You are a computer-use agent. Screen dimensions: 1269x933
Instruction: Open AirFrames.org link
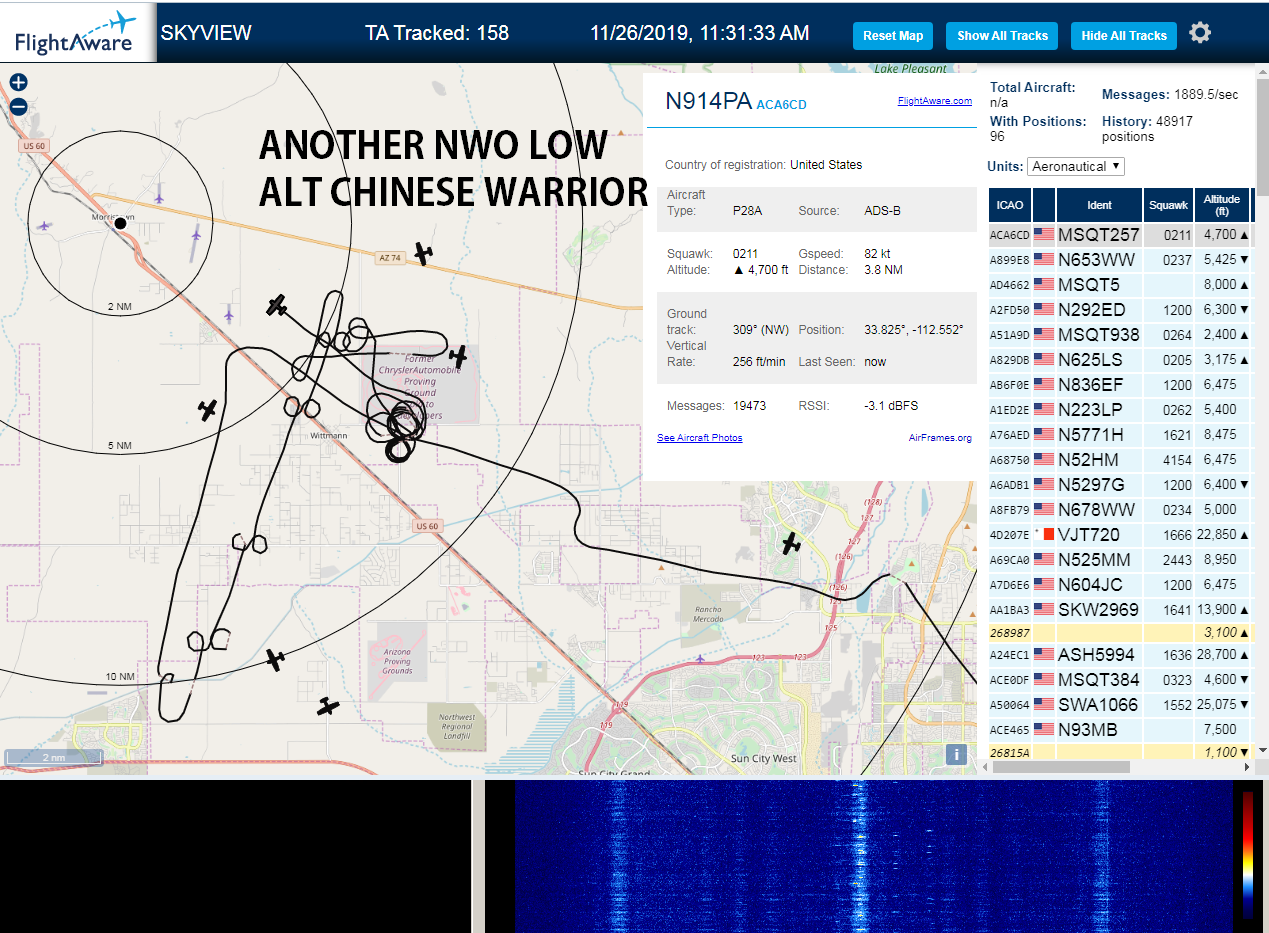click(x=940, y=438)
